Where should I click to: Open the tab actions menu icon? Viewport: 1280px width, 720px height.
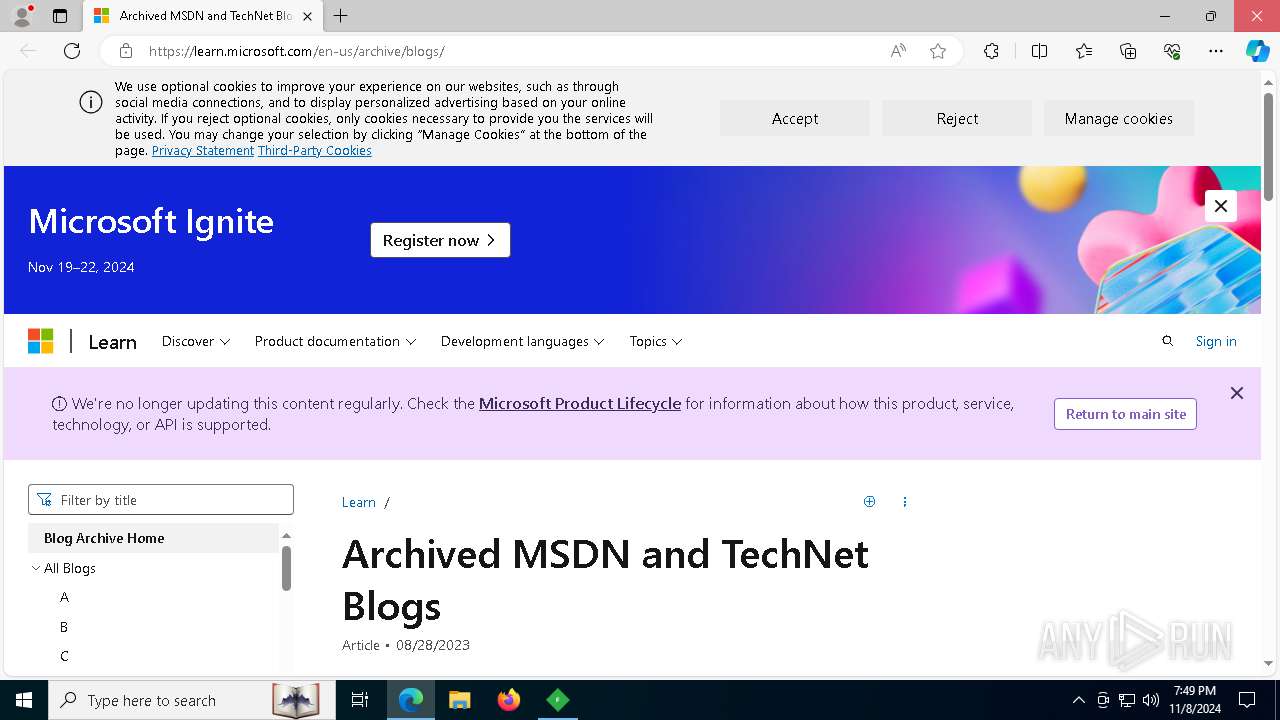click(x=60, y=16)
